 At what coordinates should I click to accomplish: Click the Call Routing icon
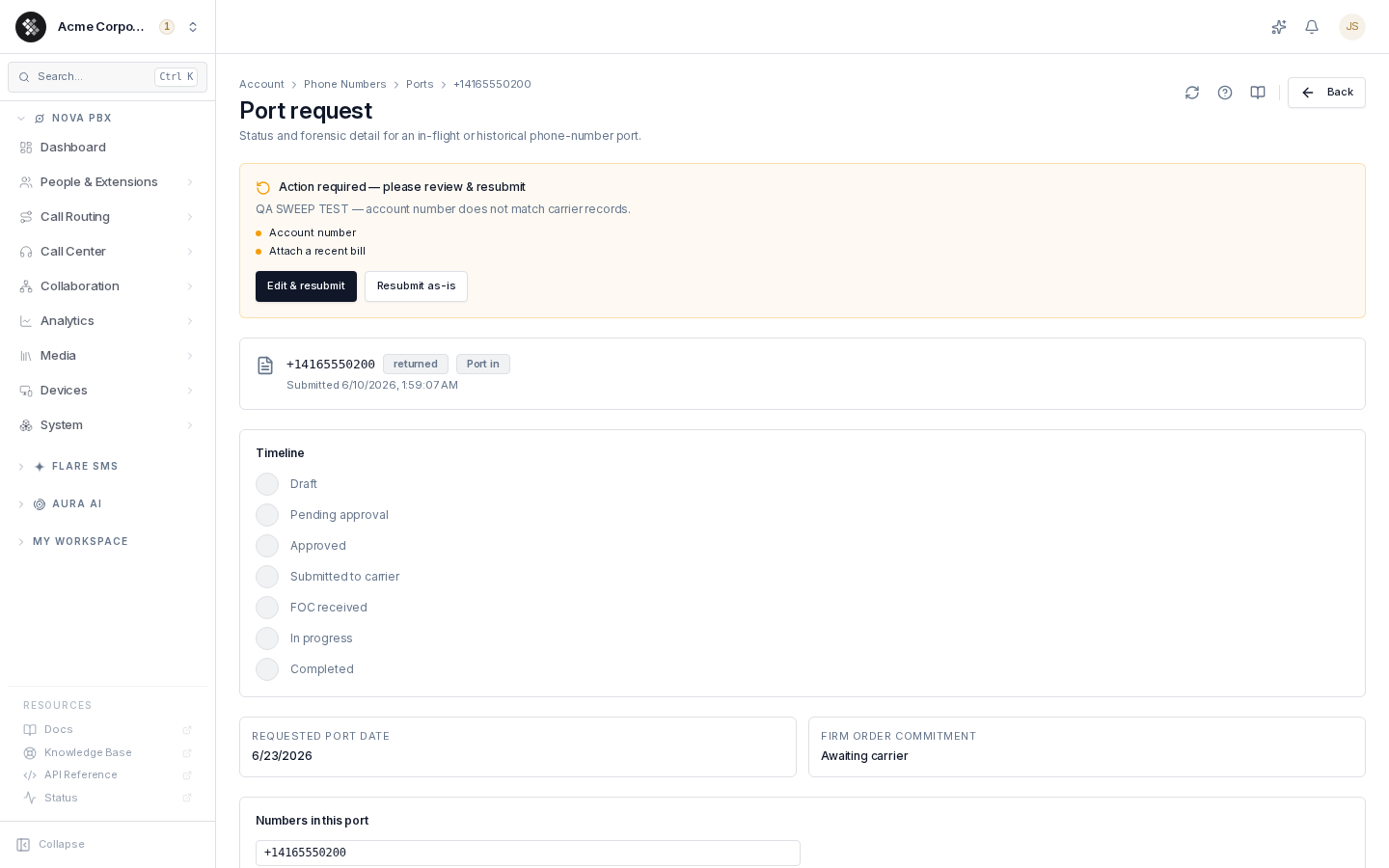(x=26, y=217)
